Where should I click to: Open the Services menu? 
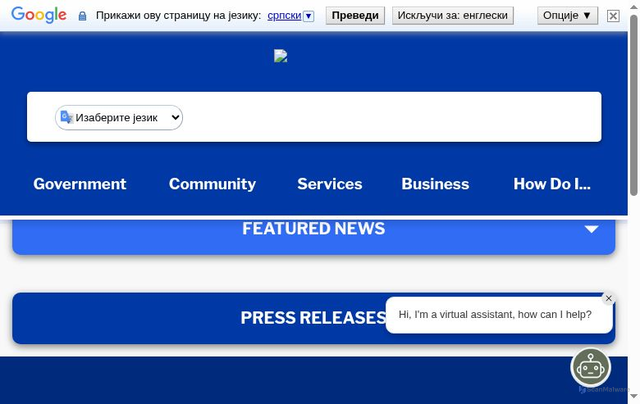click(x=330, y=184)
